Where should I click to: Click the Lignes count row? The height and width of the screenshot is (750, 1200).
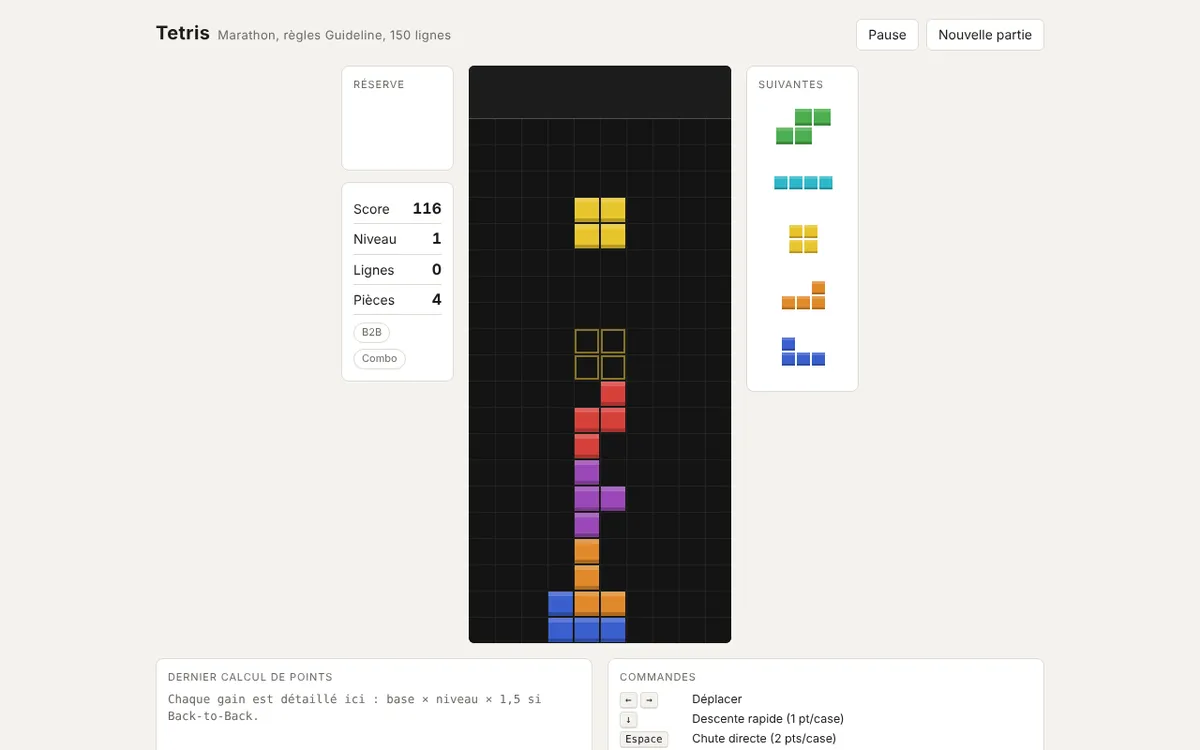[x=397, y=269]
